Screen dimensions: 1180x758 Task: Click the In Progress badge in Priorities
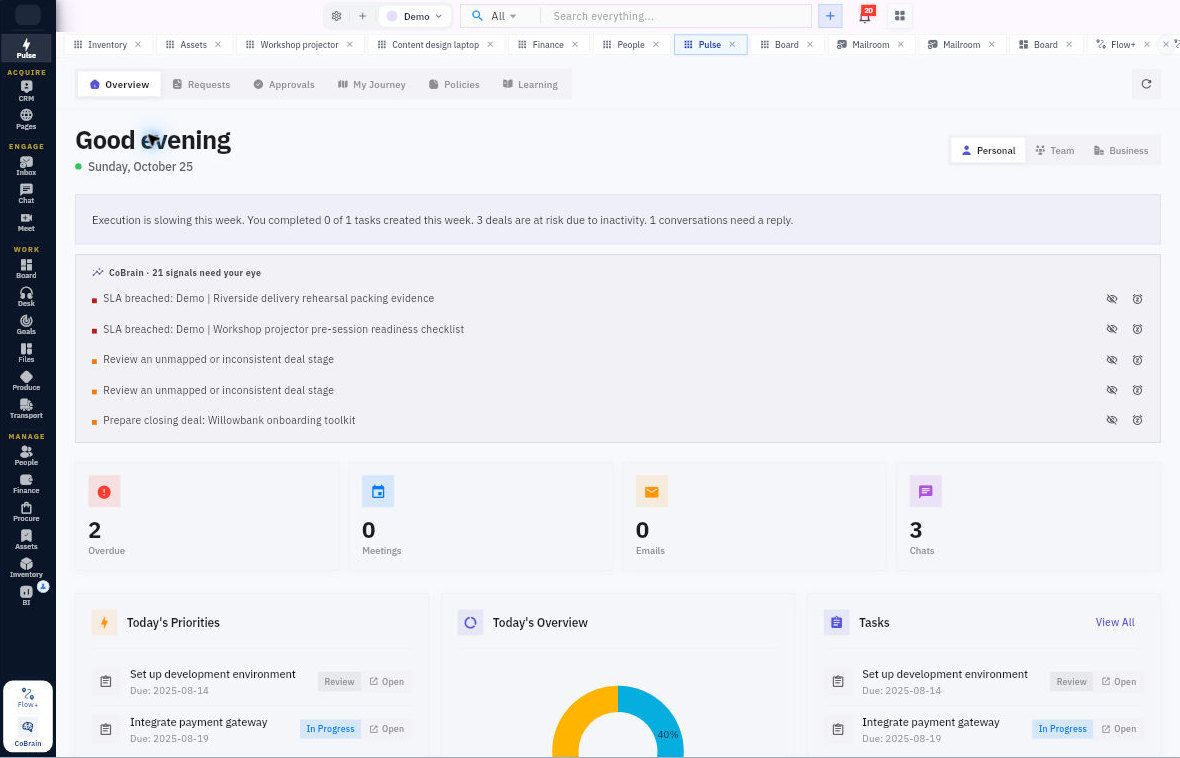pos(330,729)
